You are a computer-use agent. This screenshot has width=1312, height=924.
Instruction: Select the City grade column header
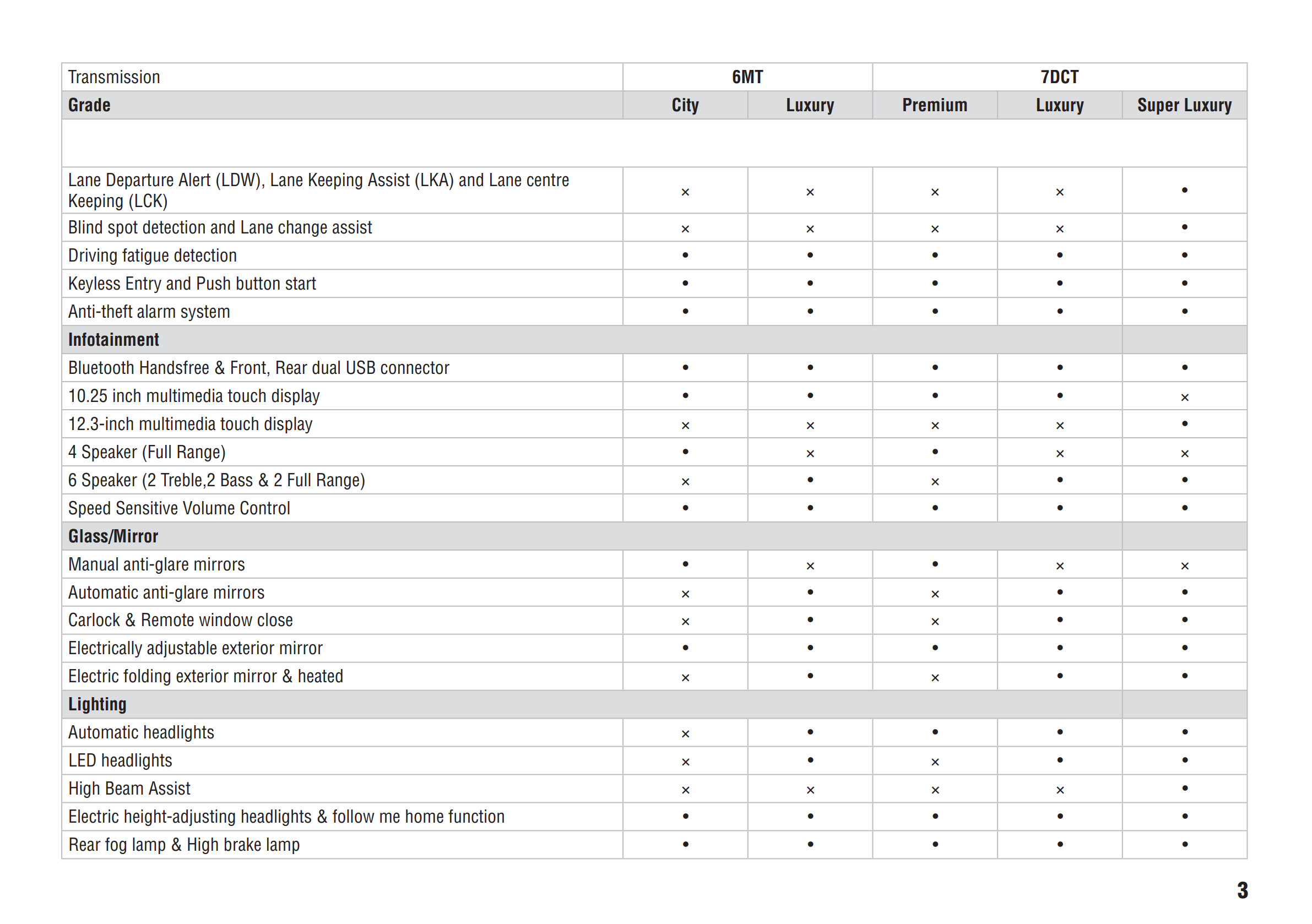[685, 105]
